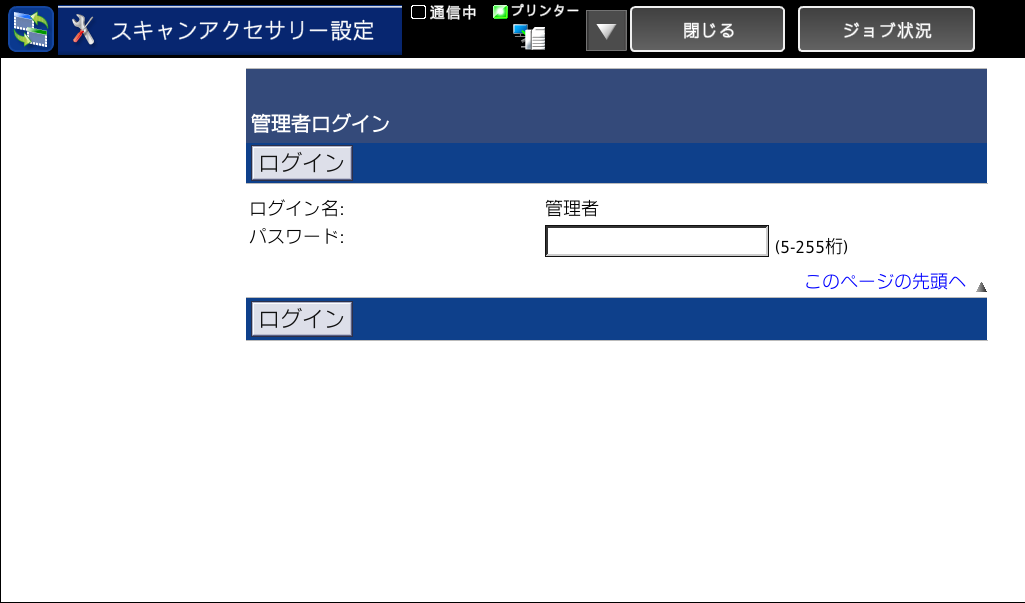Screen dimensions: 1025x603
Task: Jump to top via このページの先頭へ link
Action: pos(885,282)
